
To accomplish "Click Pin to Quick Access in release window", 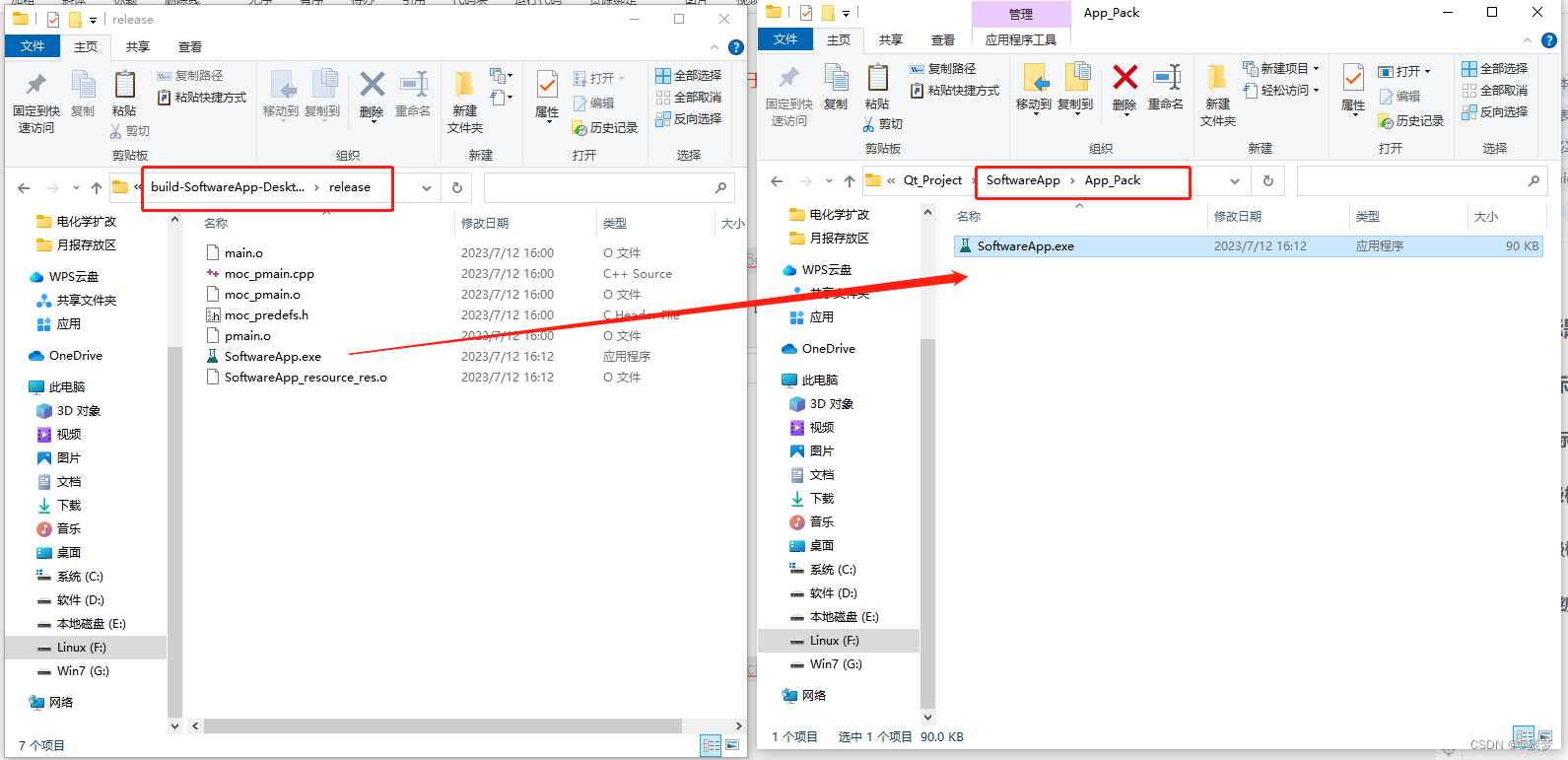I will (36, 103).
